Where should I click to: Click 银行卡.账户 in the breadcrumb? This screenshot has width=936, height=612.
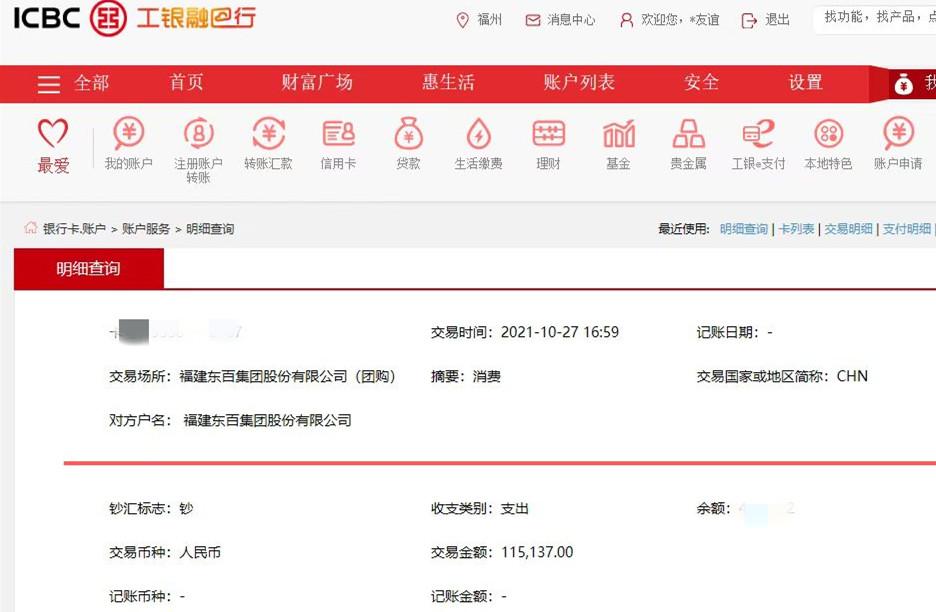75,229
